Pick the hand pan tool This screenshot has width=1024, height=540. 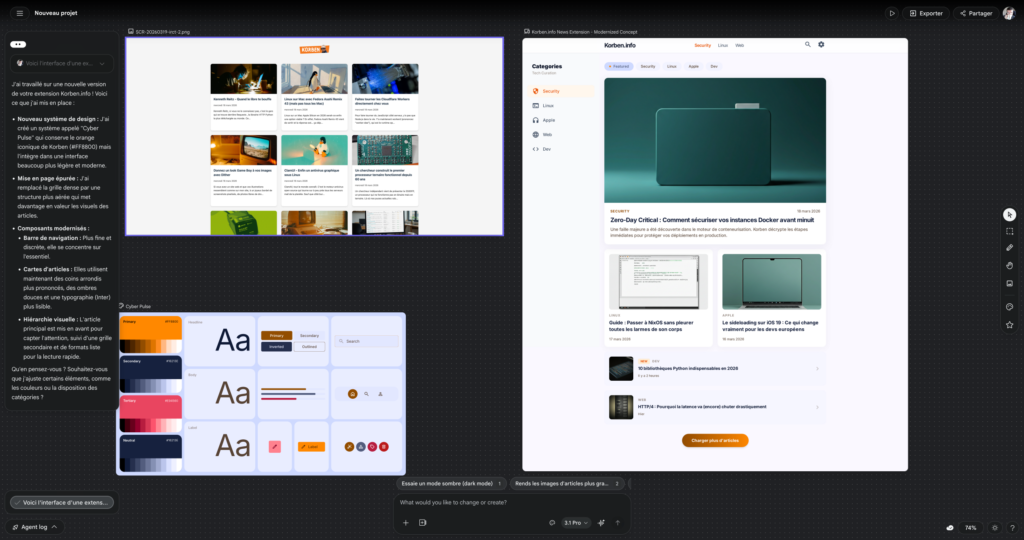point(1009,265)
